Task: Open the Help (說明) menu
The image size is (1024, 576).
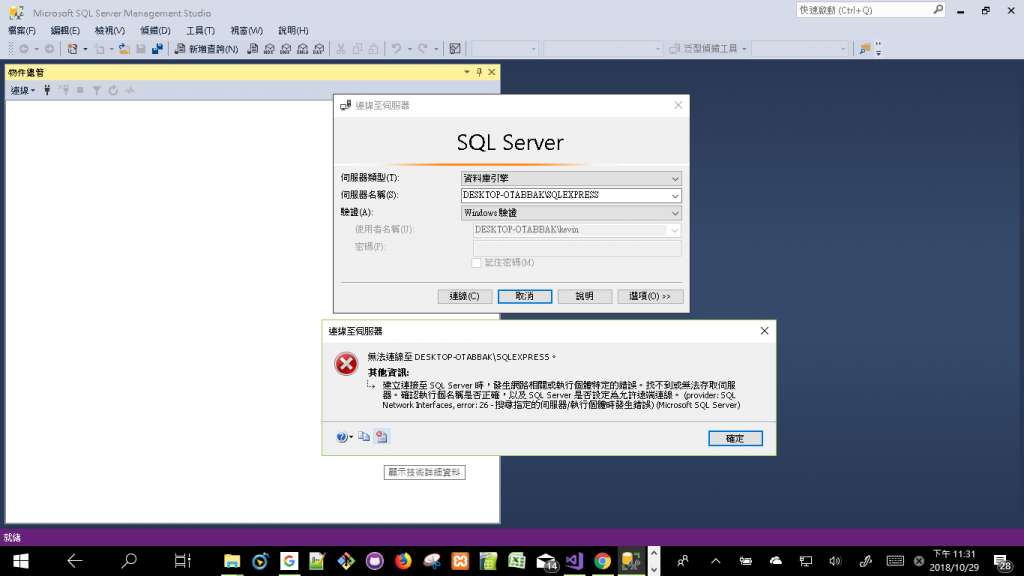Action: pyautogui.click(x=293, y=31)
